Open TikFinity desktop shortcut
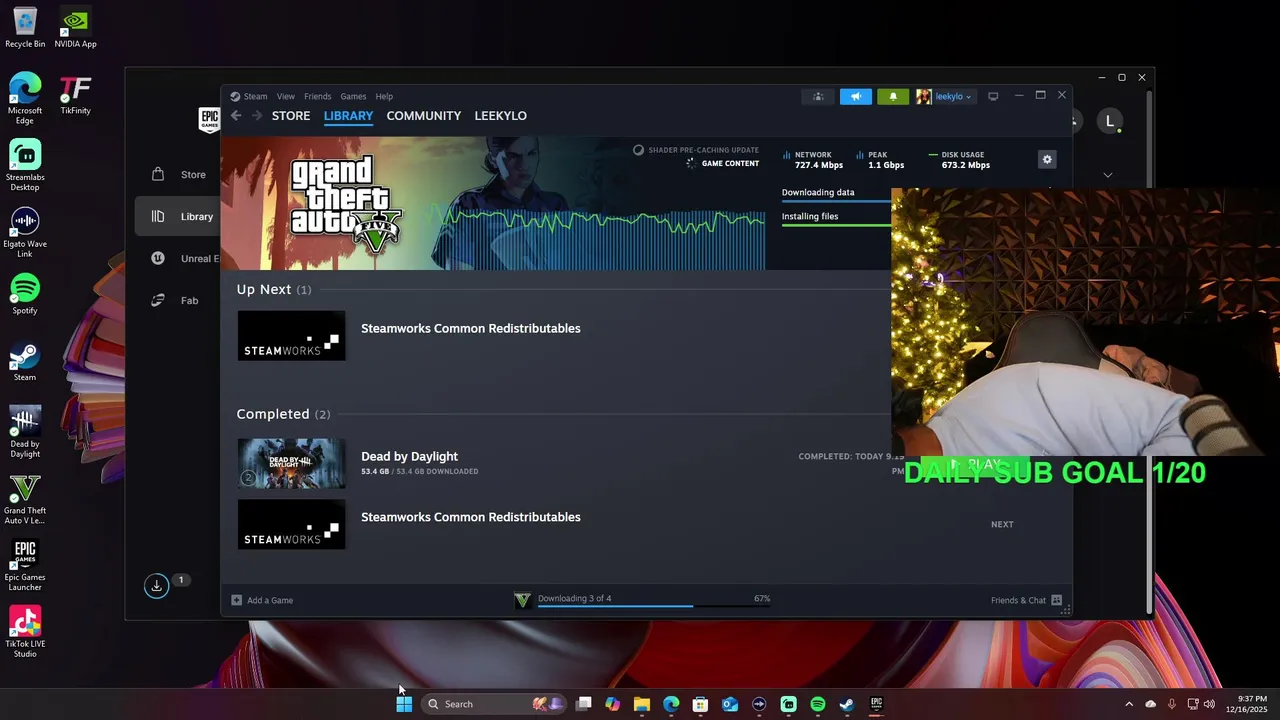 75,95
